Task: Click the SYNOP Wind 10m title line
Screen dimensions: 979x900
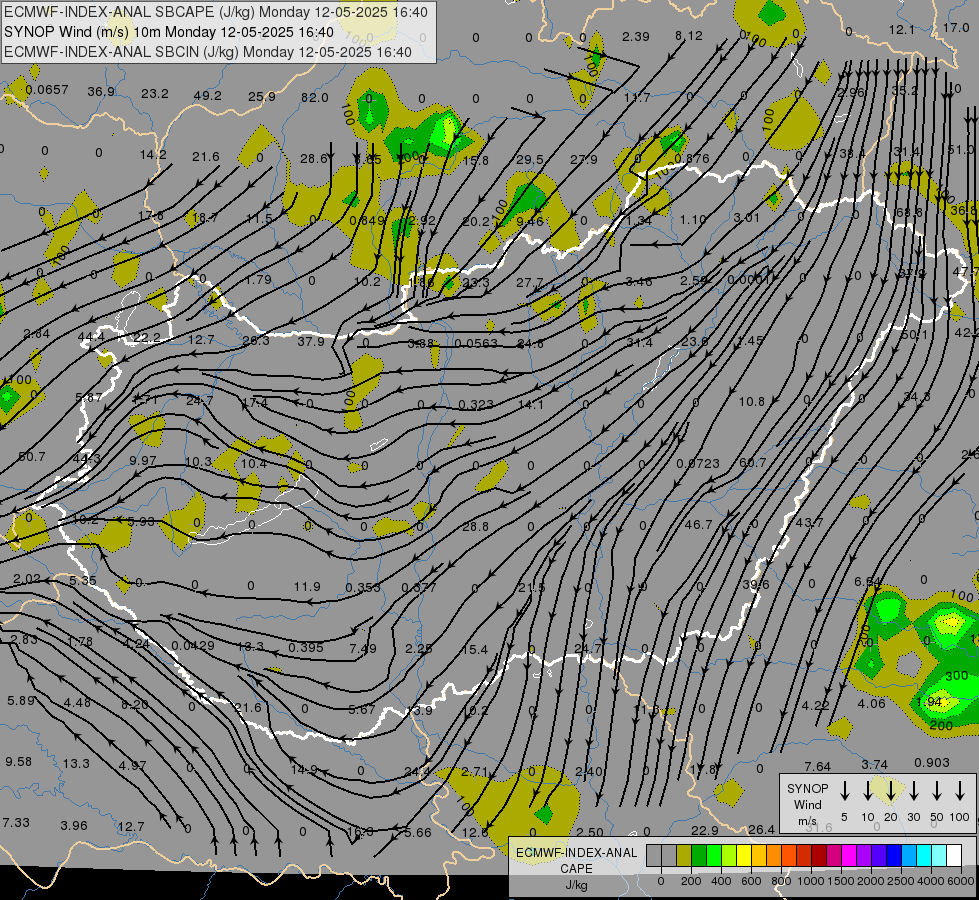Action: pos(169,32)
